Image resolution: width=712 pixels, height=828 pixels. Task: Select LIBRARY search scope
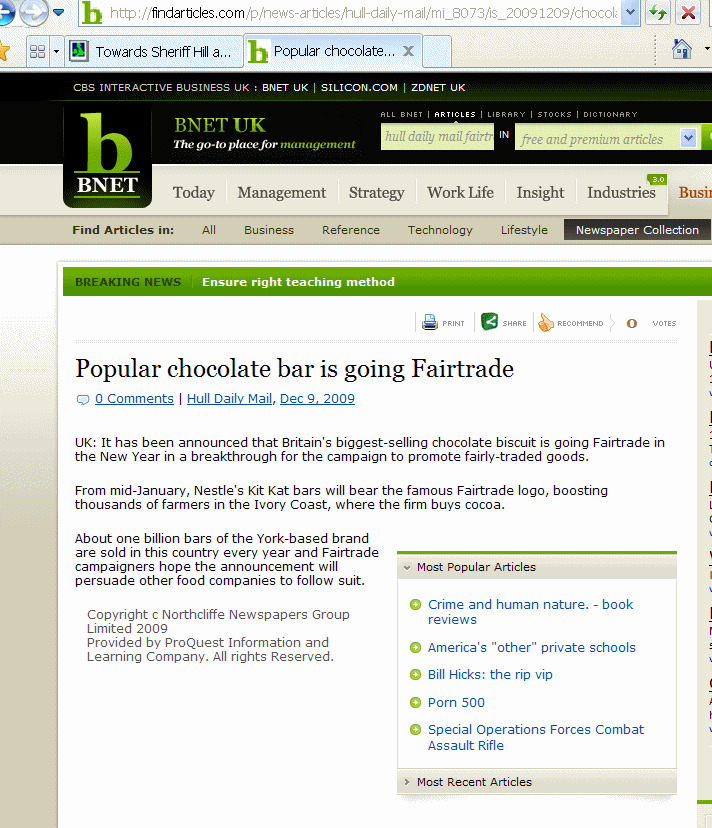coord(506,115)
